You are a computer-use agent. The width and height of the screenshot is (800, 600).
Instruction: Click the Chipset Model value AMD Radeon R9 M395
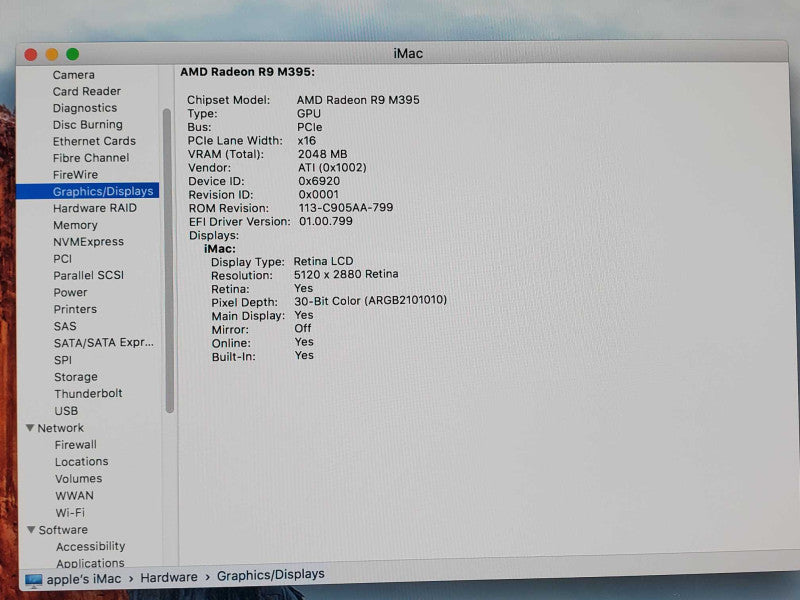[358, 100]
